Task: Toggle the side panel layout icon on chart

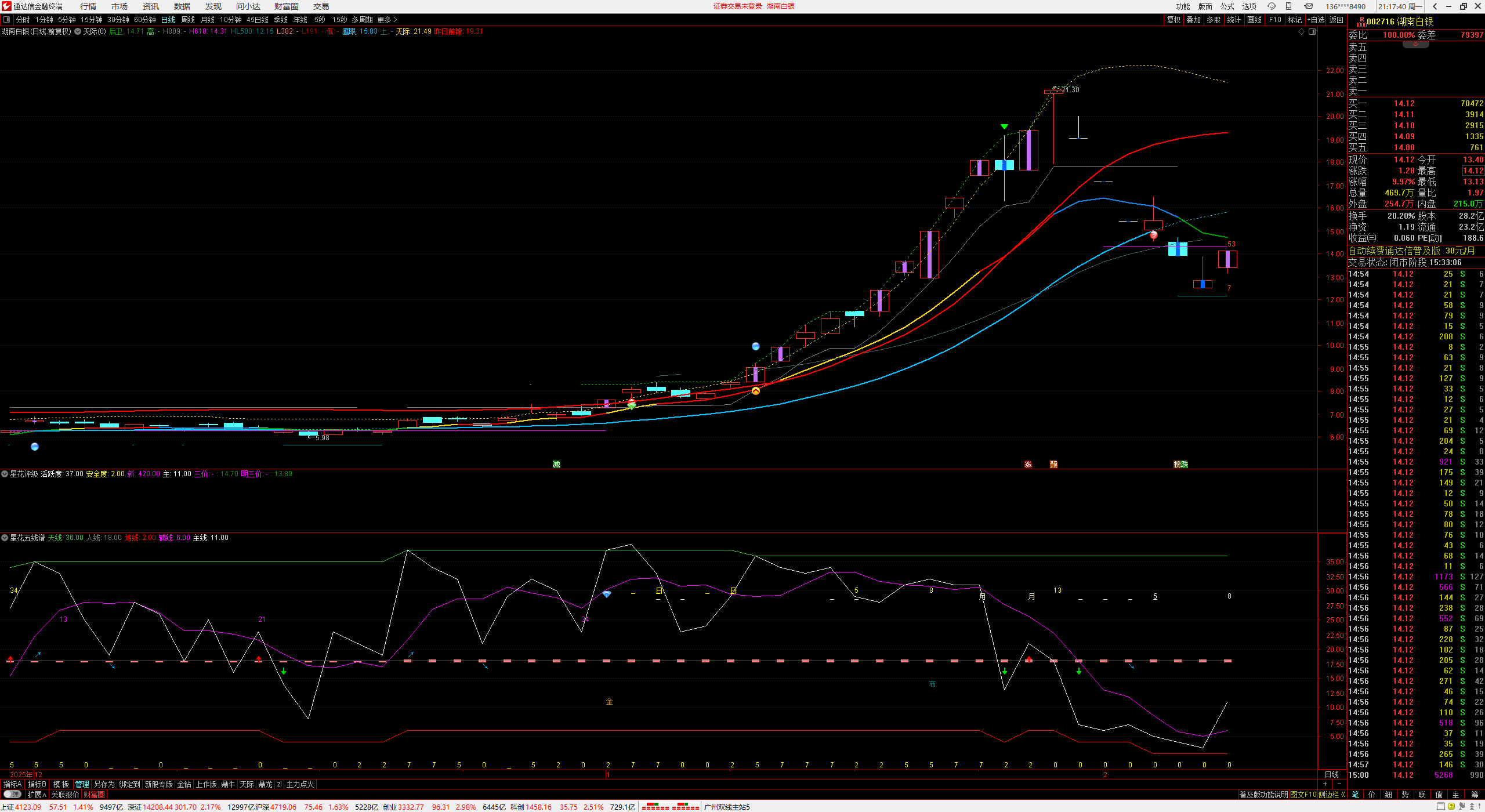Action: pos(1312,31)
